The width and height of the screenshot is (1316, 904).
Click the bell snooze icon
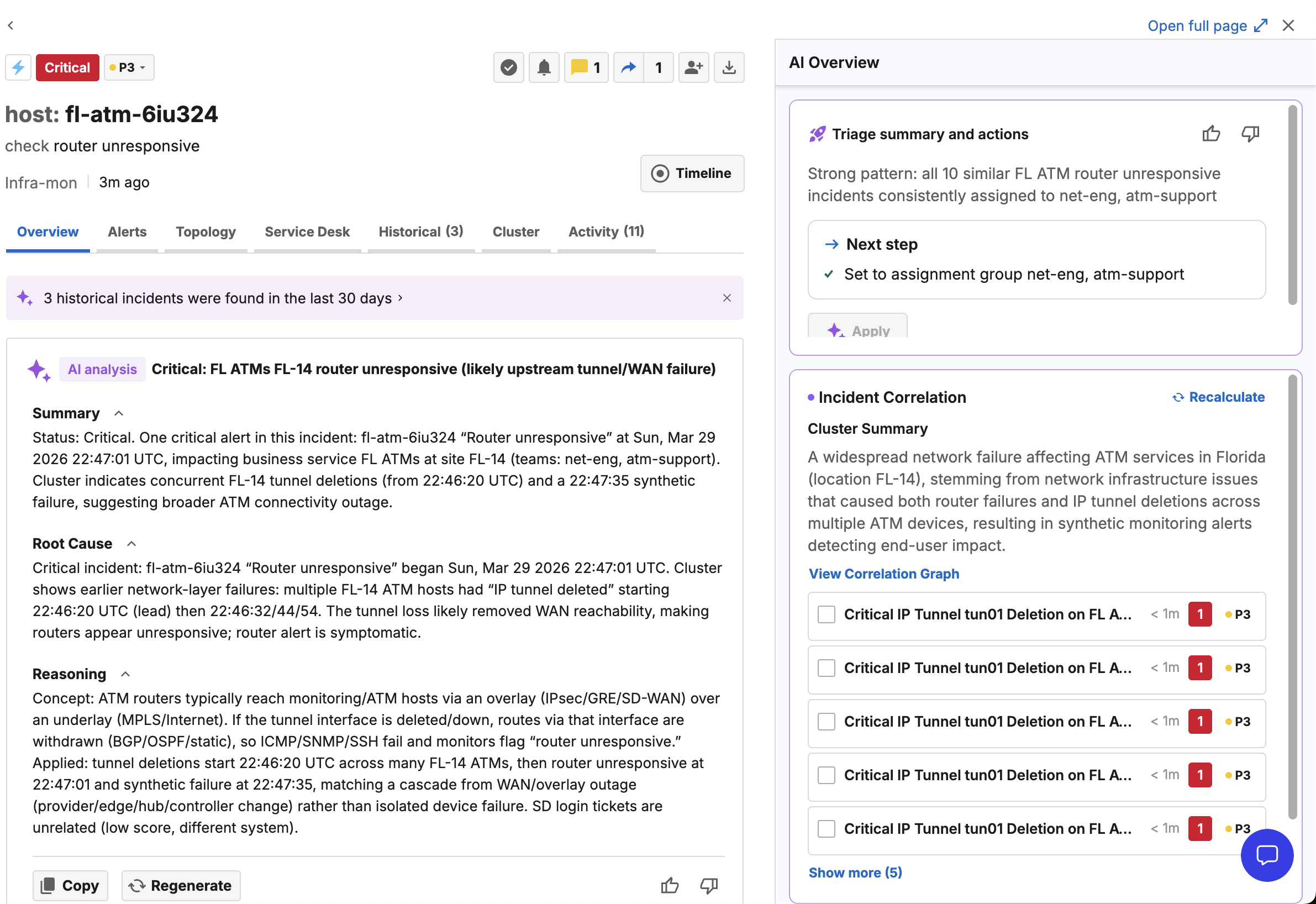[x=544, y=67]
